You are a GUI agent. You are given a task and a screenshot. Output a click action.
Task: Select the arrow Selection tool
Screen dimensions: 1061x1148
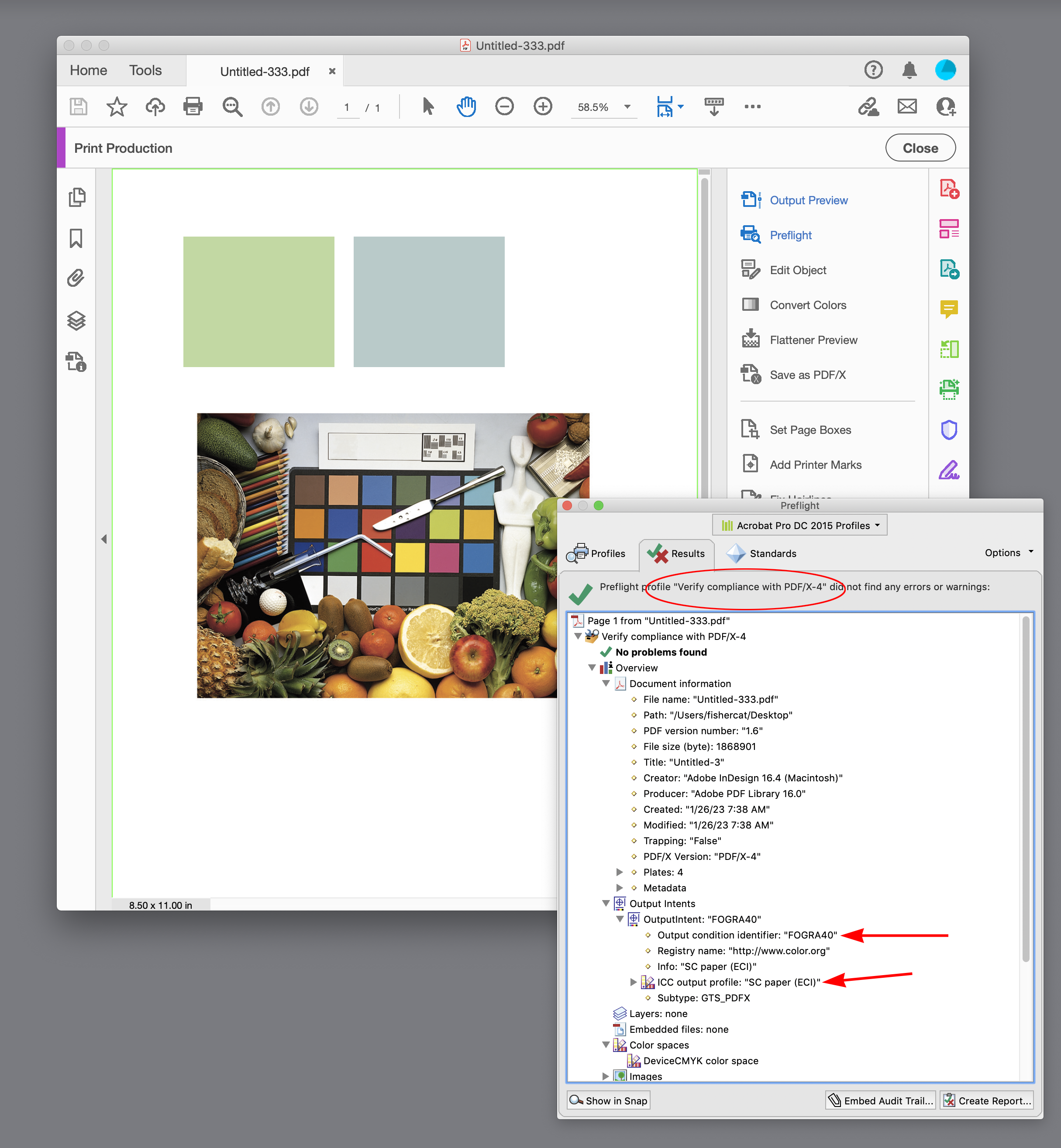pos(427,107)
